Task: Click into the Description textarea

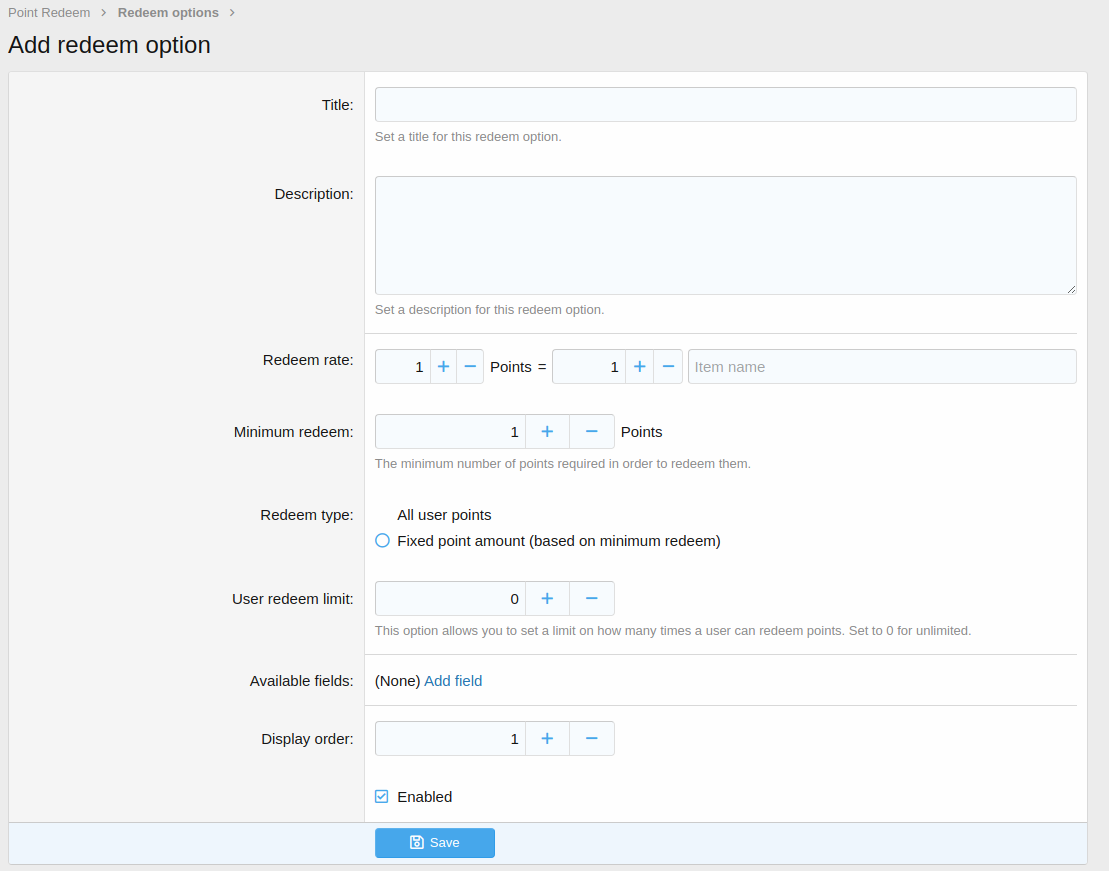Action: point(725,235)
